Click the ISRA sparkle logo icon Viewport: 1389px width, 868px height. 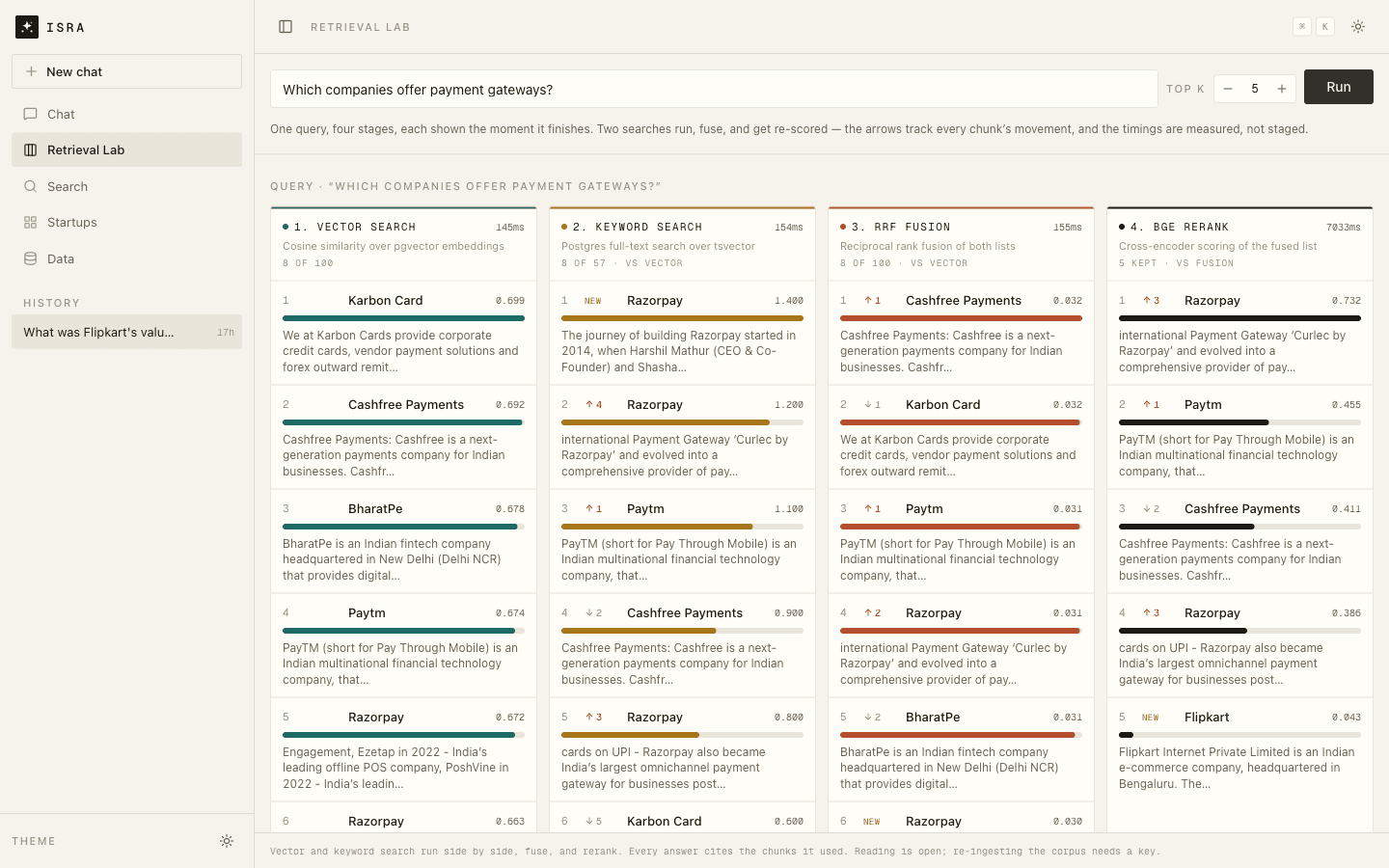[27, 27]
